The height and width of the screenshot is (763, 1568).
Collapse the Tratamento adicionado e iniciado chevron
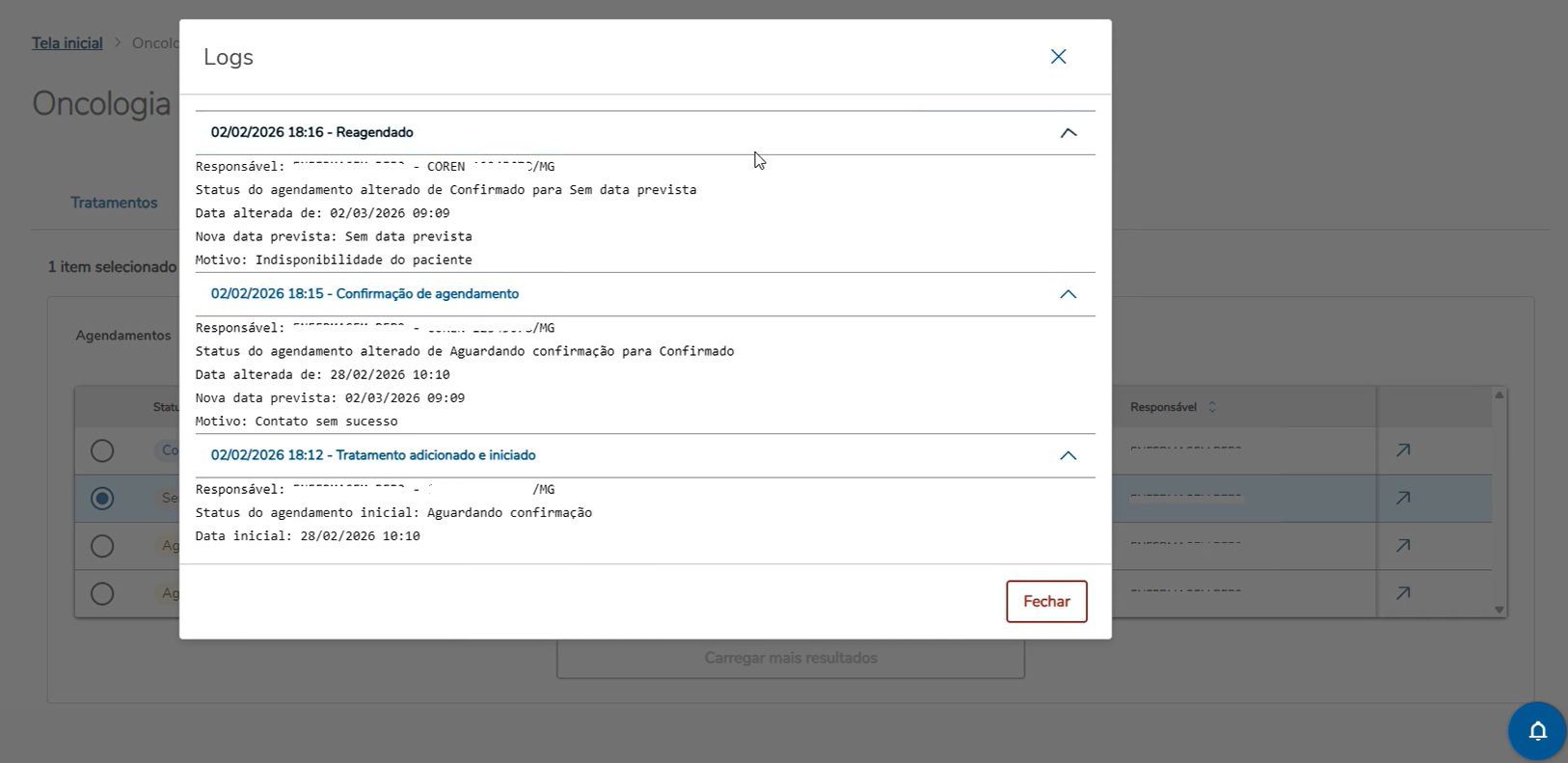tap(1068, 455)
